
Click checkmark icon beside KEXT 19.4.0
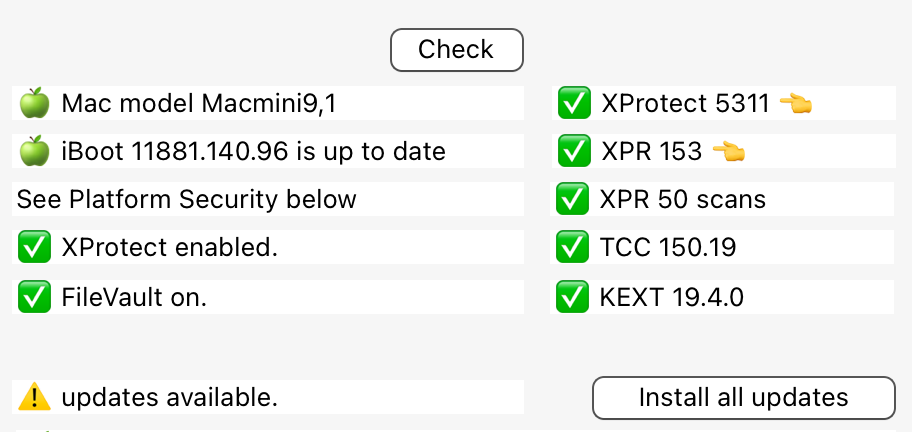click(x=572, y=297)
